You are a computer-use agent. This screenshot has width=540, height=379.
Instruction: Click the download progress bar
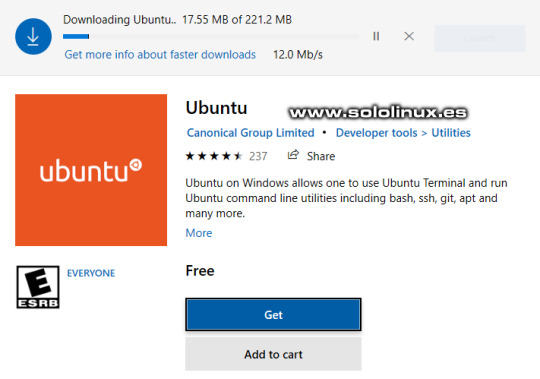(211, 36)
